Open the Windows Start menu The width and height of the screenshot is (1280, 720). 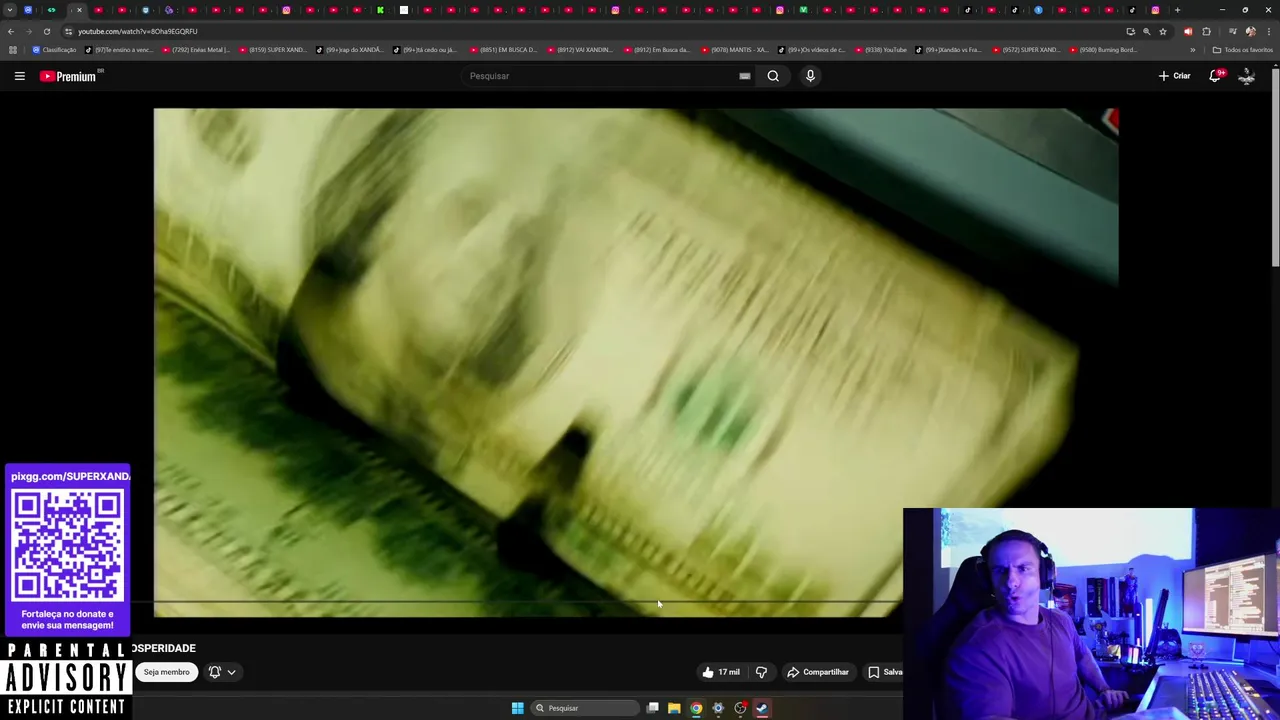(x=518, y=708)
